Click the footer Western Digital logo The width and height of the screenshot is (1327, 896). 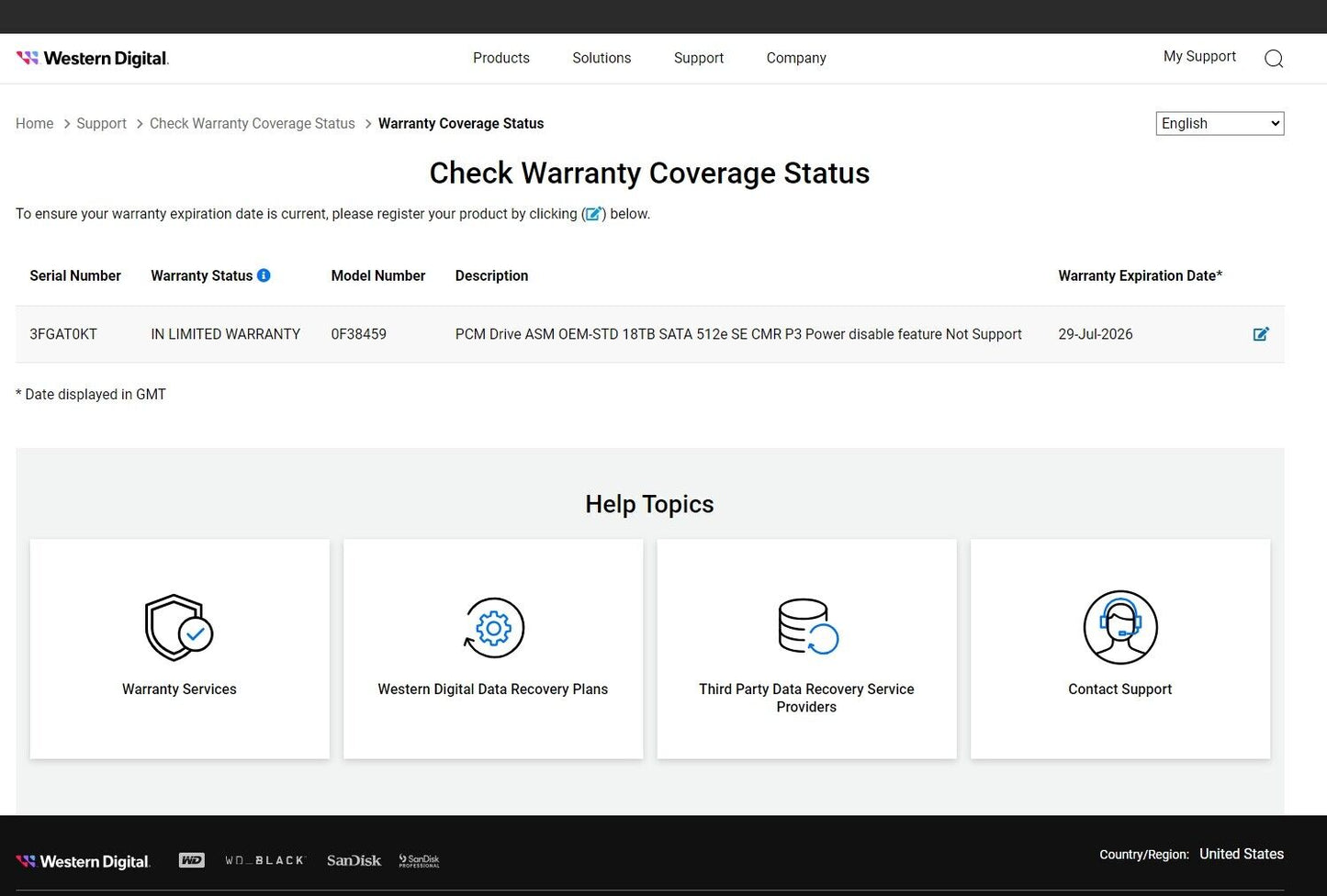tap(84, 861)
